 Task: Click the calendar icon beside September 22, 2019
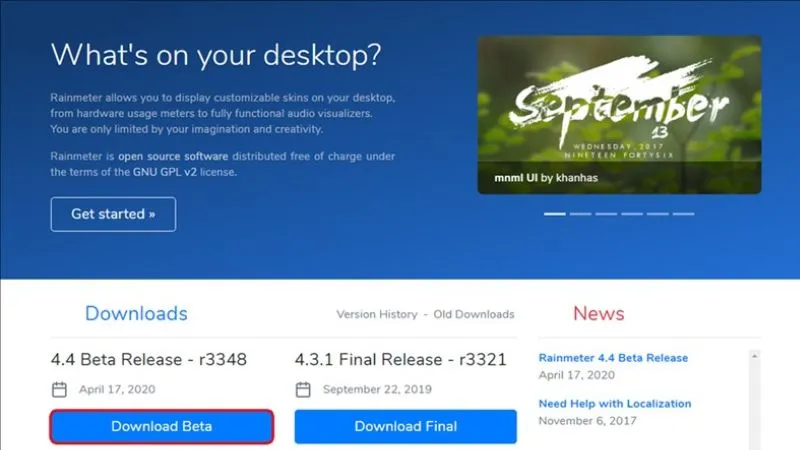(303, 389)
